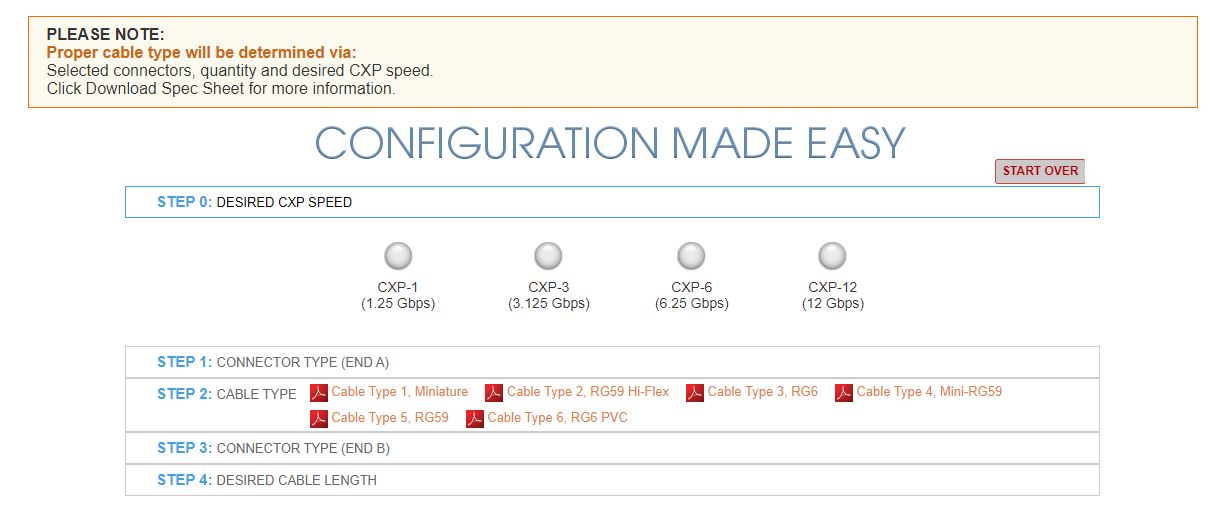
Task: Expand Step 4: Desired Cable Length
Action: click(612, 480)
